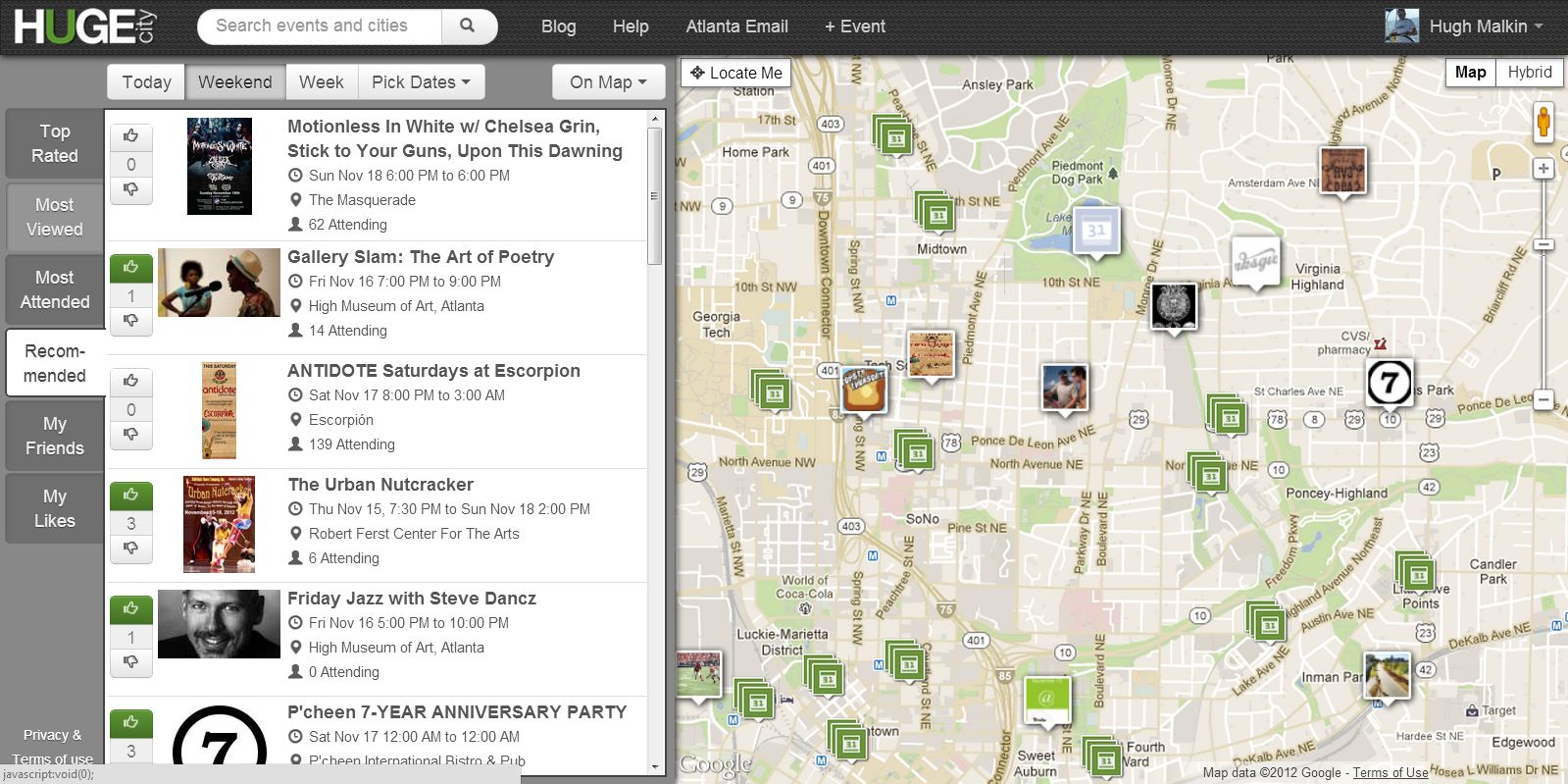Click the Locate Me button
Screen dimensions: 1568x784
point(736,73)
